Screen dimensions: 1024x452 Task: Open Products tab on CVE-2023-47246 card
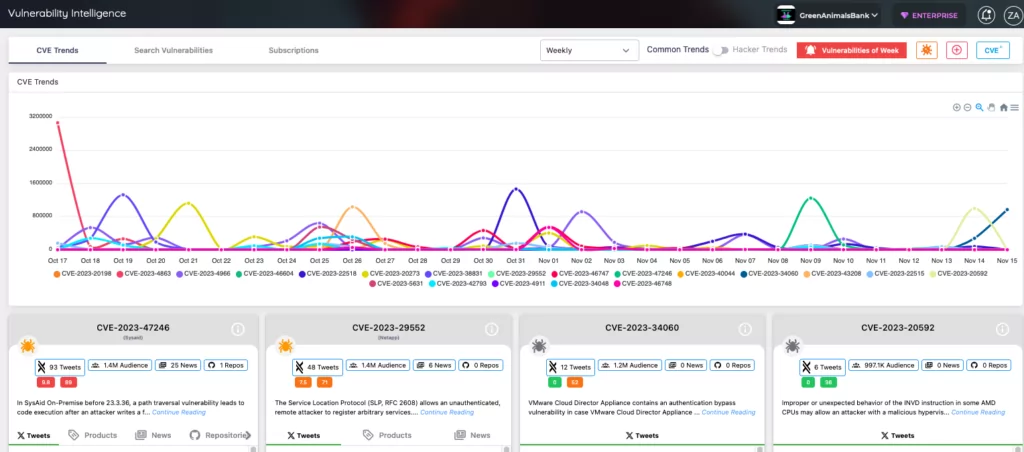point(93,435)
